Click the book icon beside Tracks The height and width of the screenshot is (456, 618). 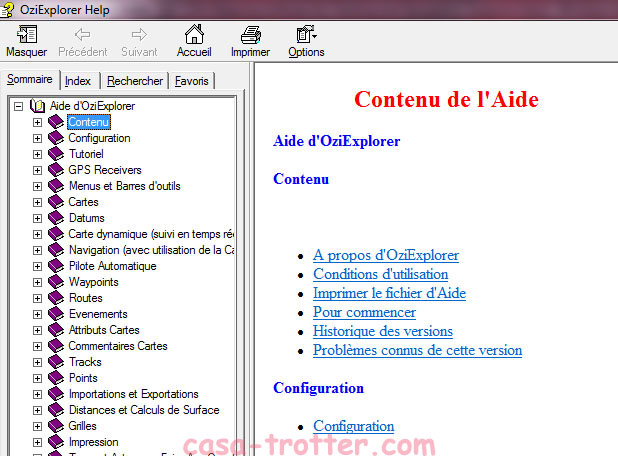coord(56,362)
